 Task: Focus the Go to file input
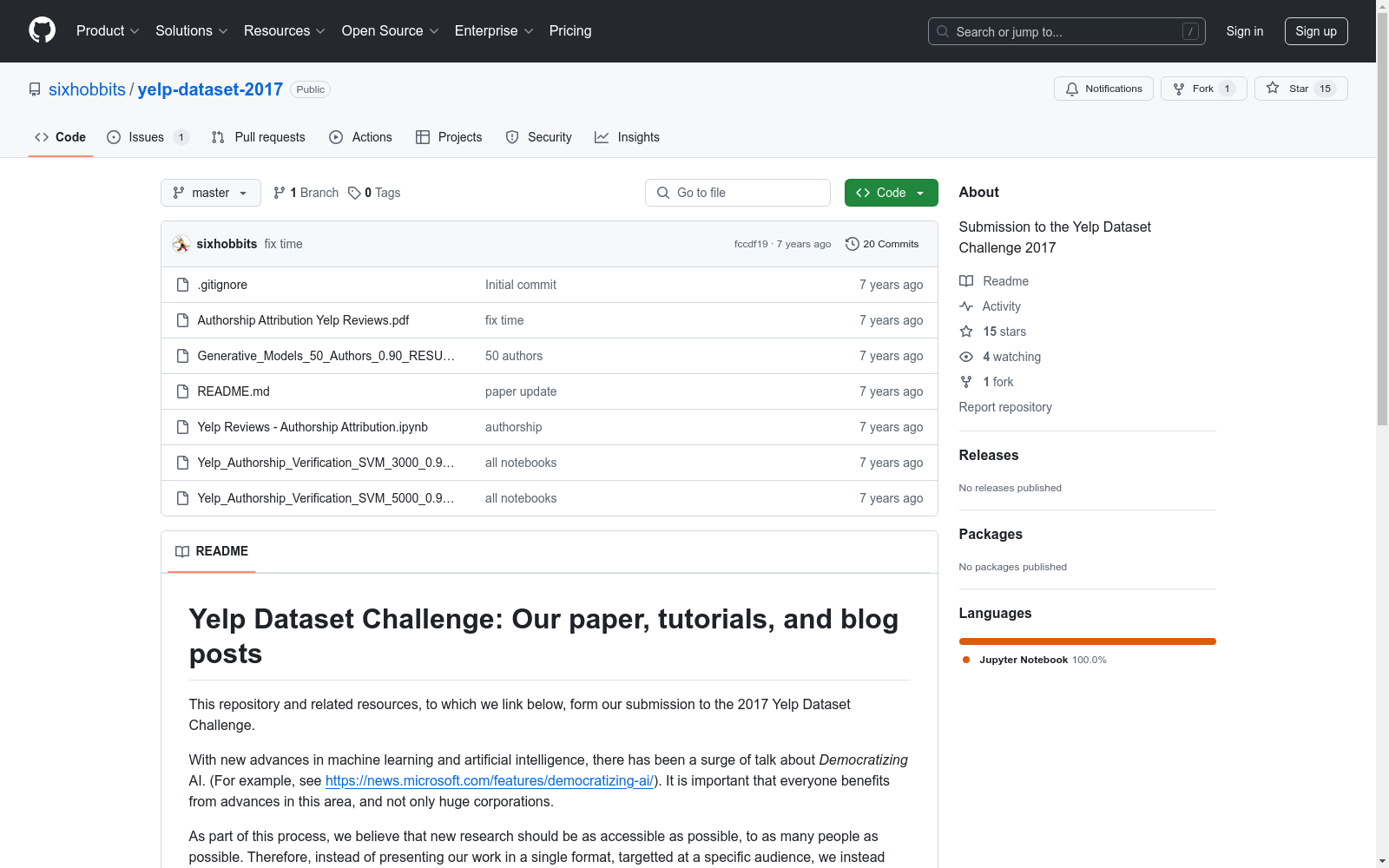[x=738, y=193]
